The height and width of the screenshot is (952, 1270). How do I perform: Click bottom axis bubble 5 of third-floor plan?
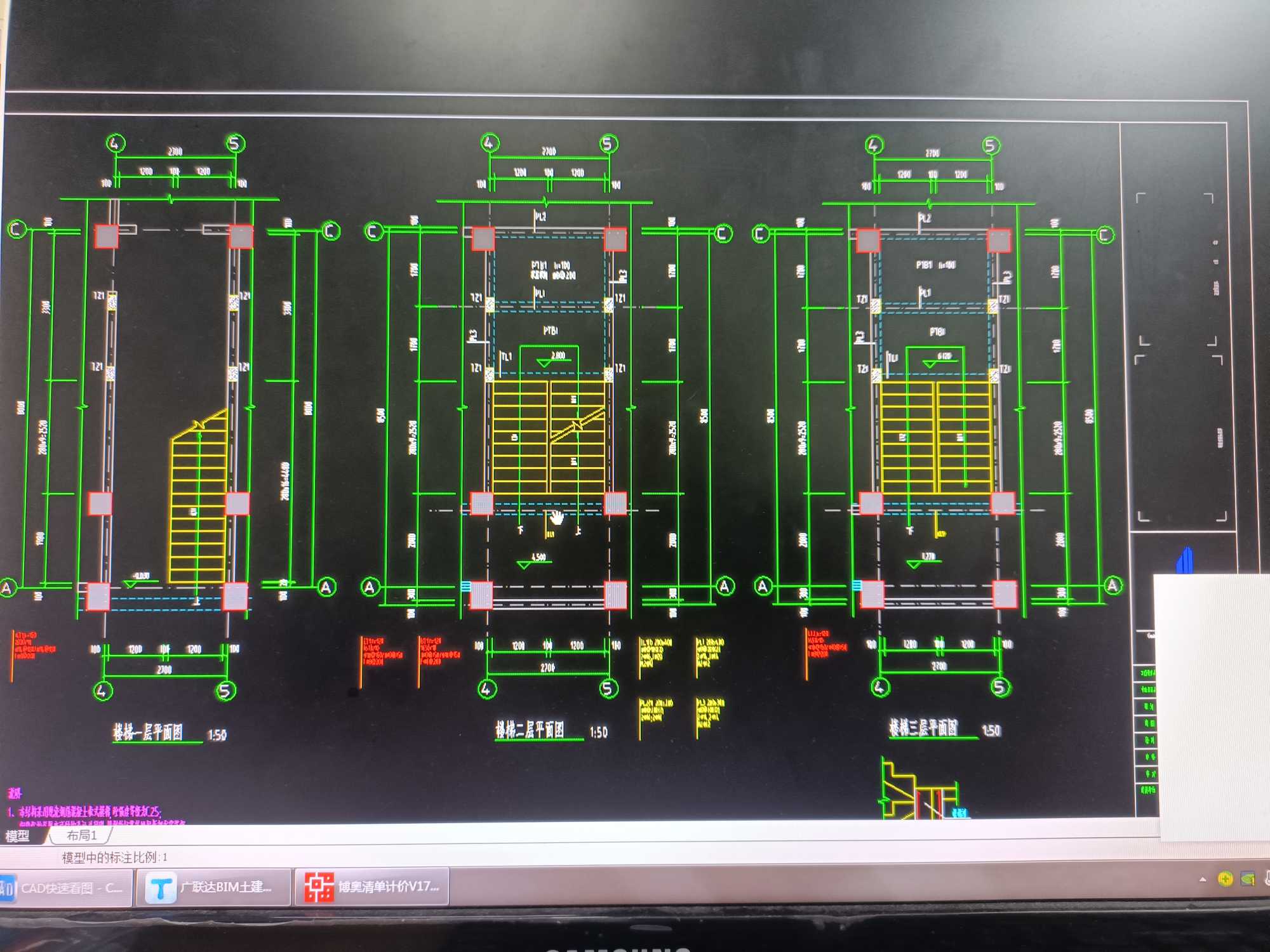point(1000,687)
